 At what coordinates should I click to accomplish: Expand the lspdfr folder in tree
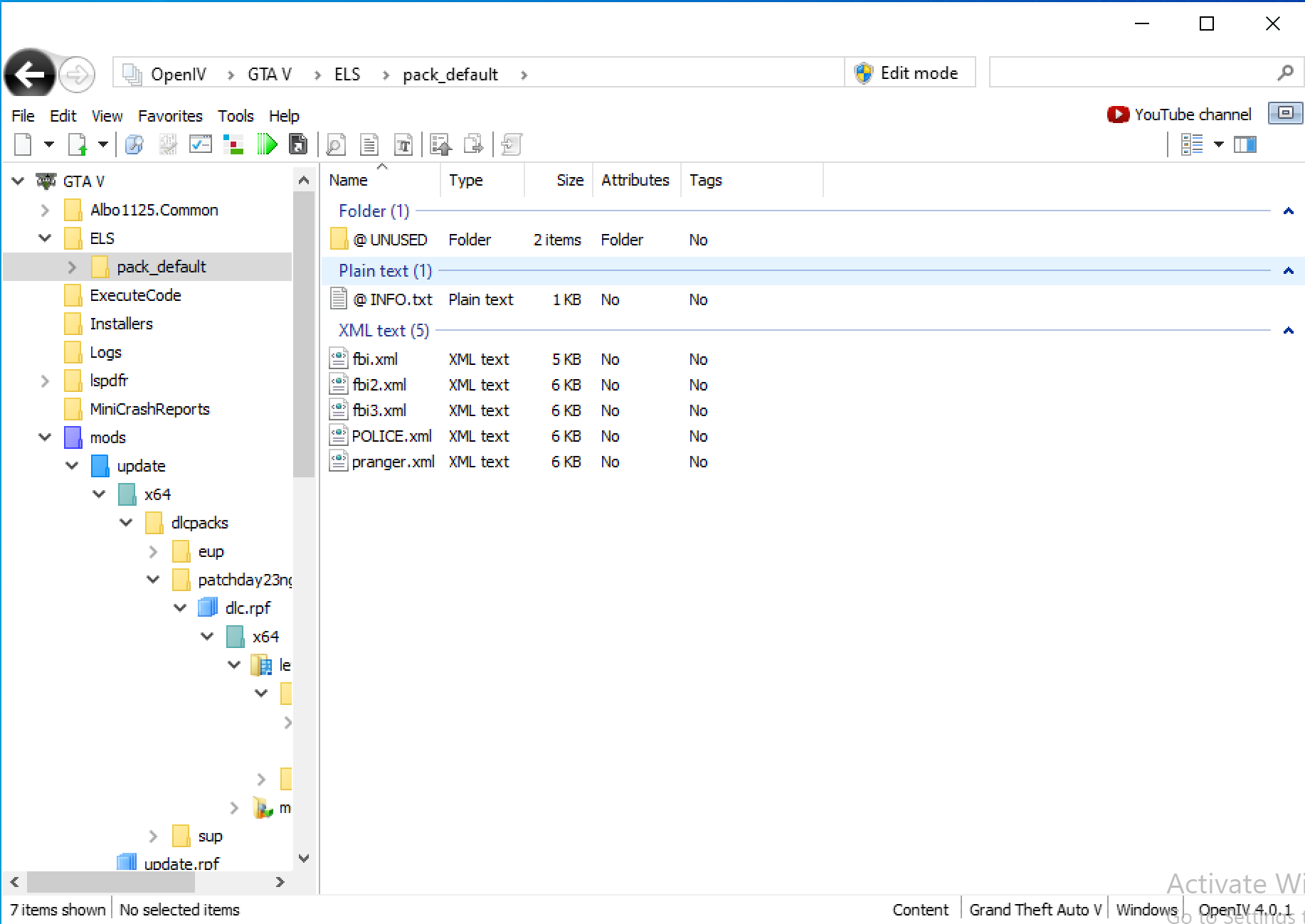[45, 381]
